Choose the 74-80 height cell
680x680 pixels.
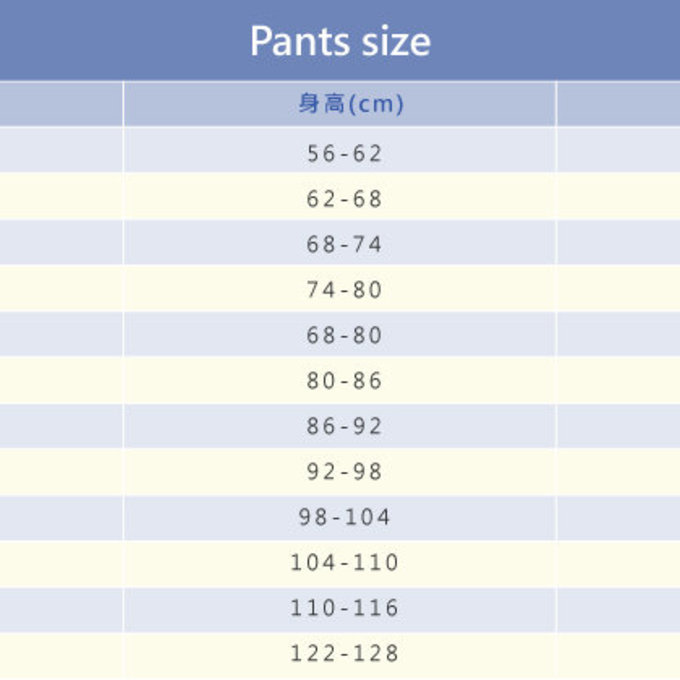pos(344,290)
